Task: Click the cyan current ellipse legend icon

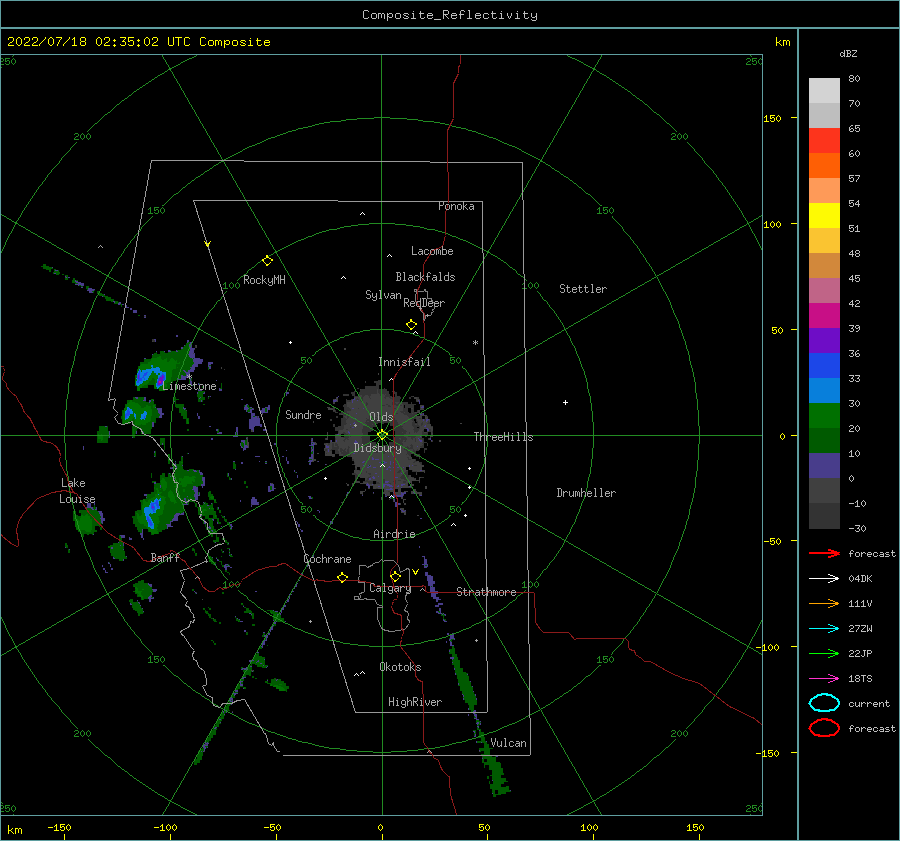Action: tap(824, 703)
